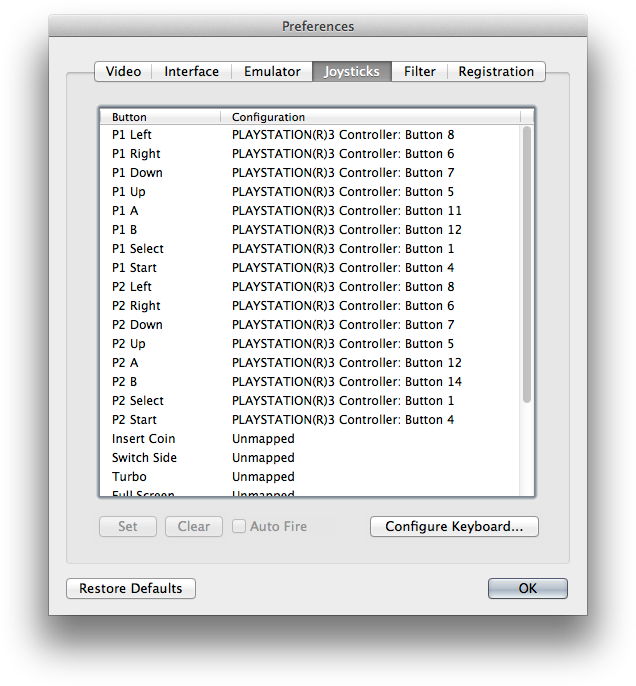
Task: Switch to the Registration tab
Action: pyautogui.click(x=496, y=71)
